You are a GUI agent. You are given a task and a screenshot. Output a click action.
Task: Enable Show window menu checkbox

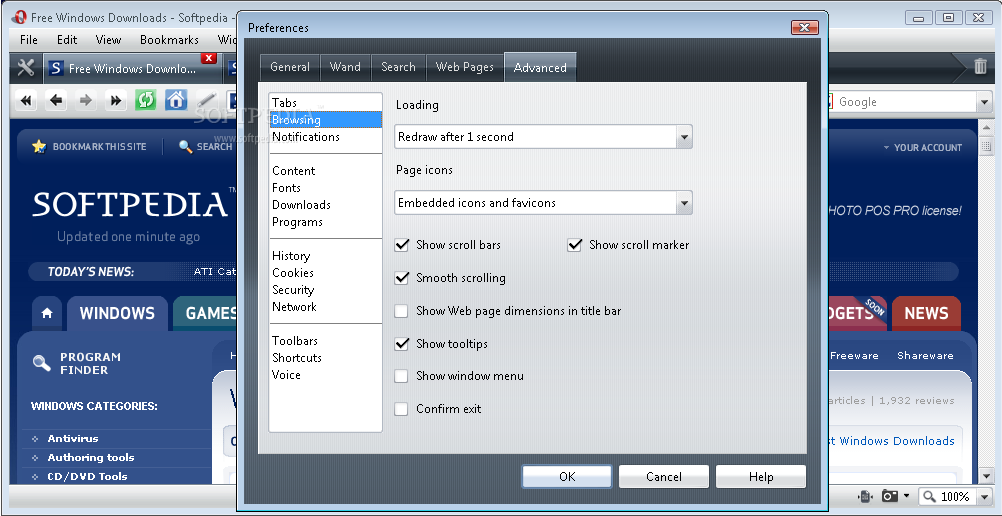pos(401,376)
